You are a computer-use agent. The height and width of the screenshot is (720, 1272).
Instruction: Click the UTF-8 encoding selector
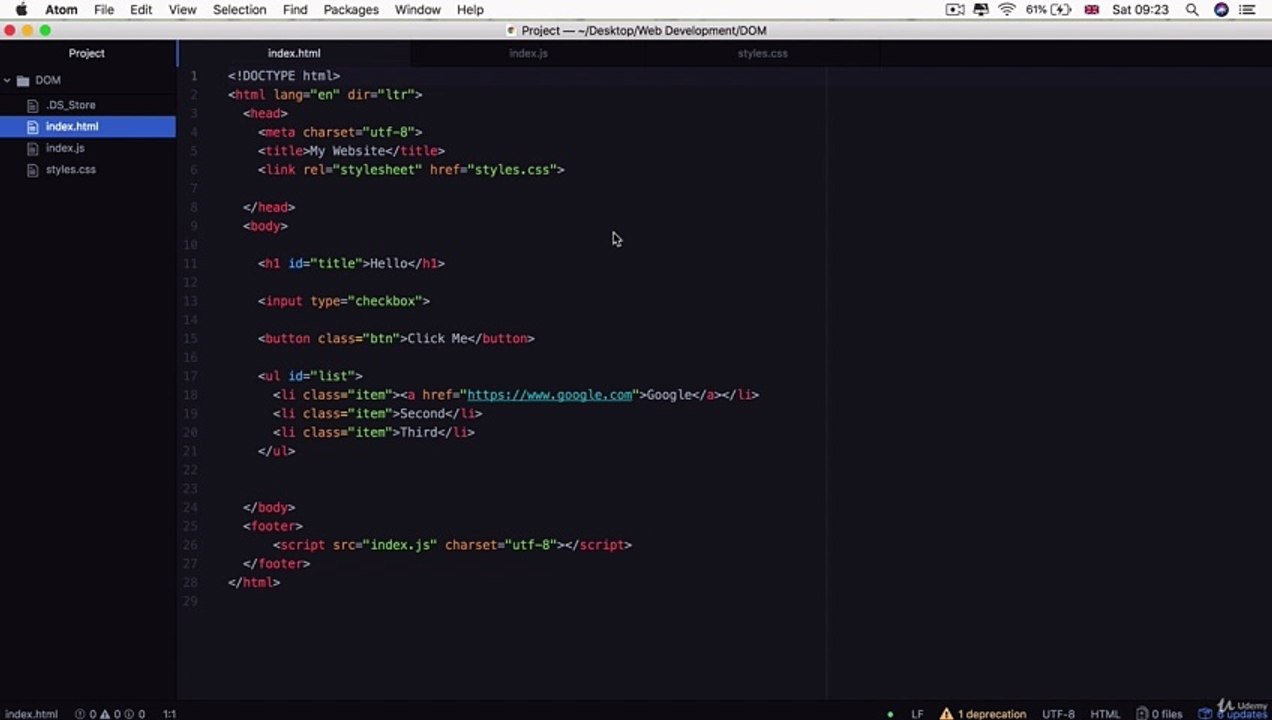tap(1058, 714)
